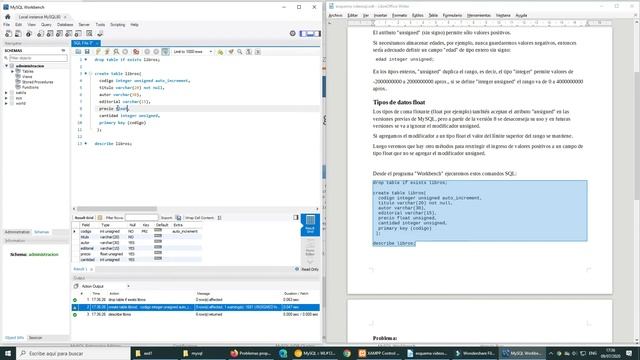Toggle Wrap Cell Content icon

pos(220,218)
